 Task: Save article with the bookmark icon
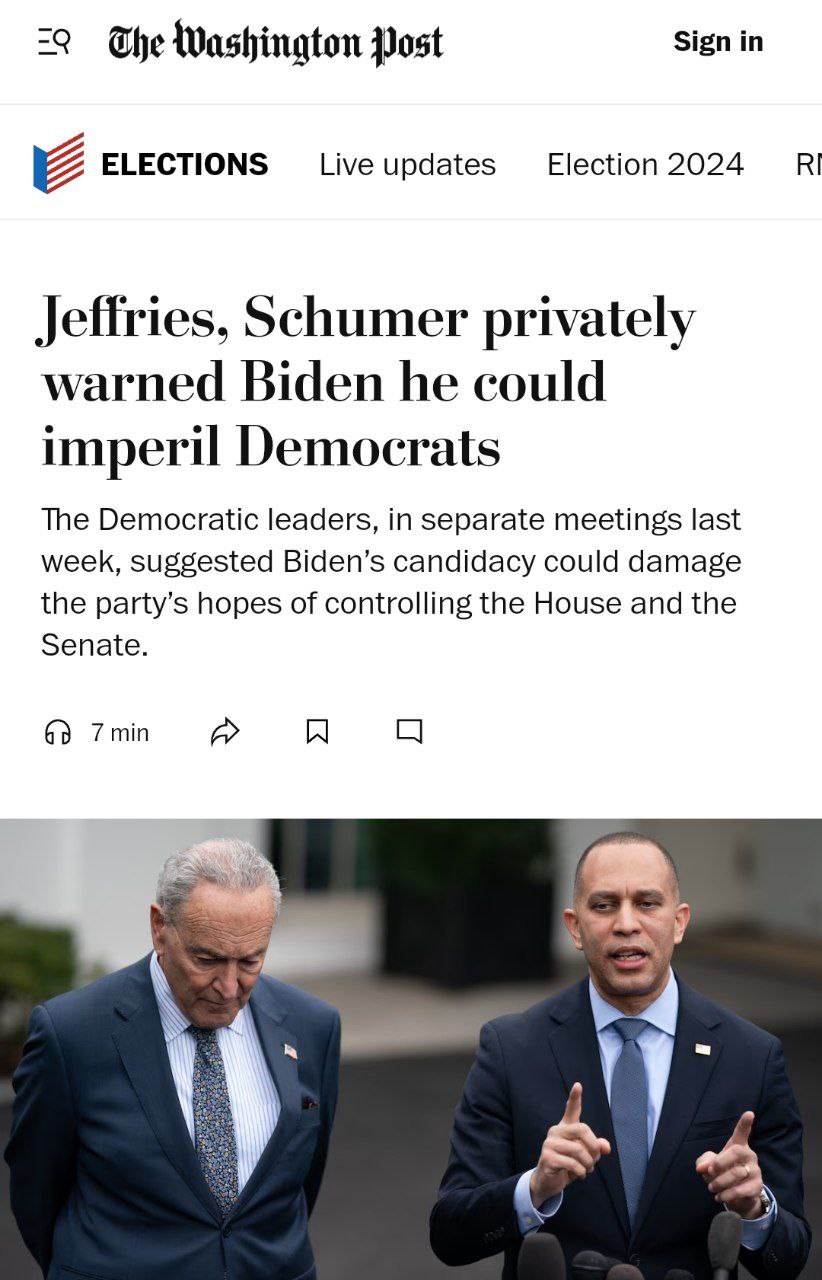click(317, 732)
